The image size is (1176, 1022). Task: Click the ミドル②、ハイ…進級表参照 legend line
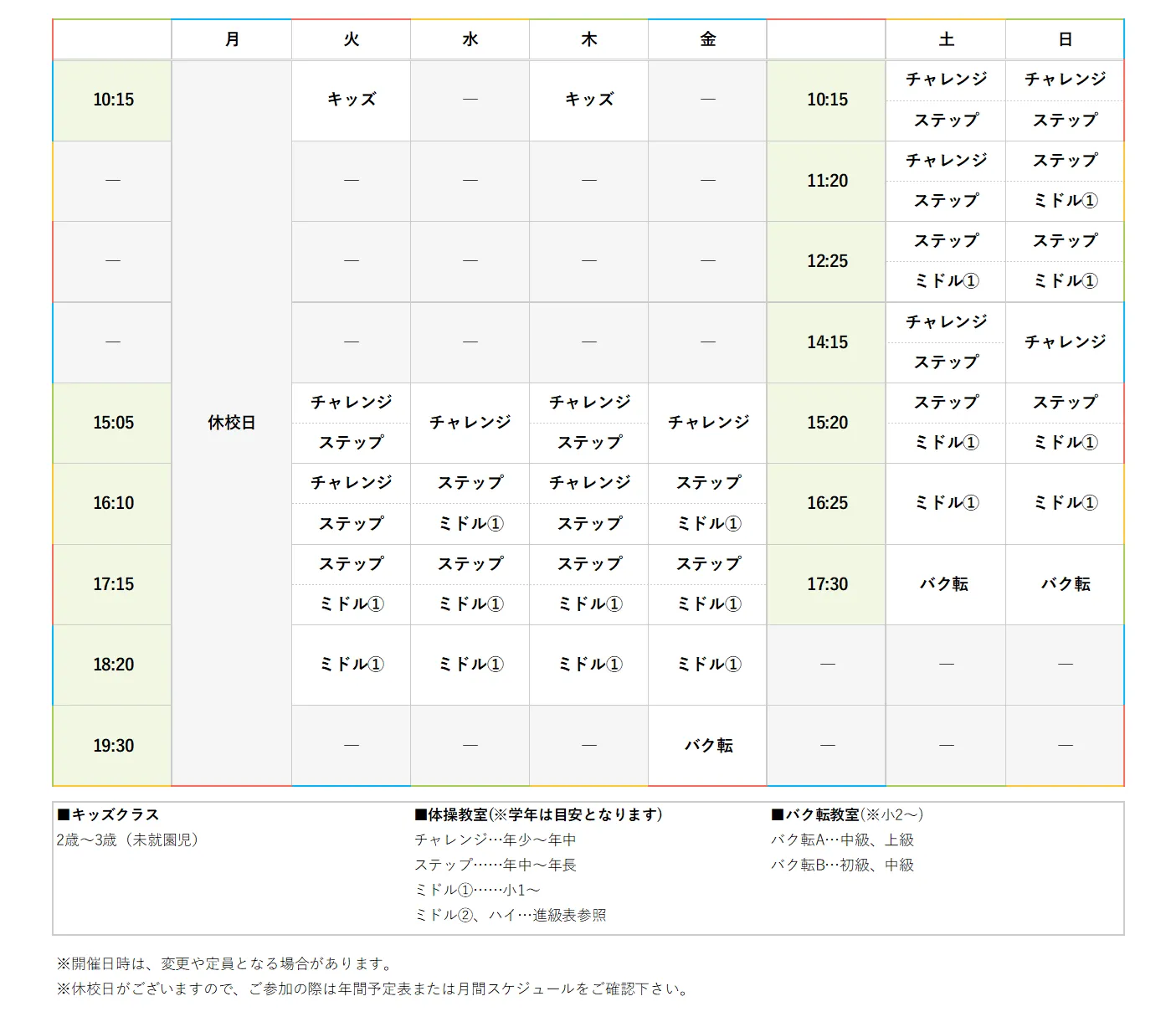coord(510,915)
